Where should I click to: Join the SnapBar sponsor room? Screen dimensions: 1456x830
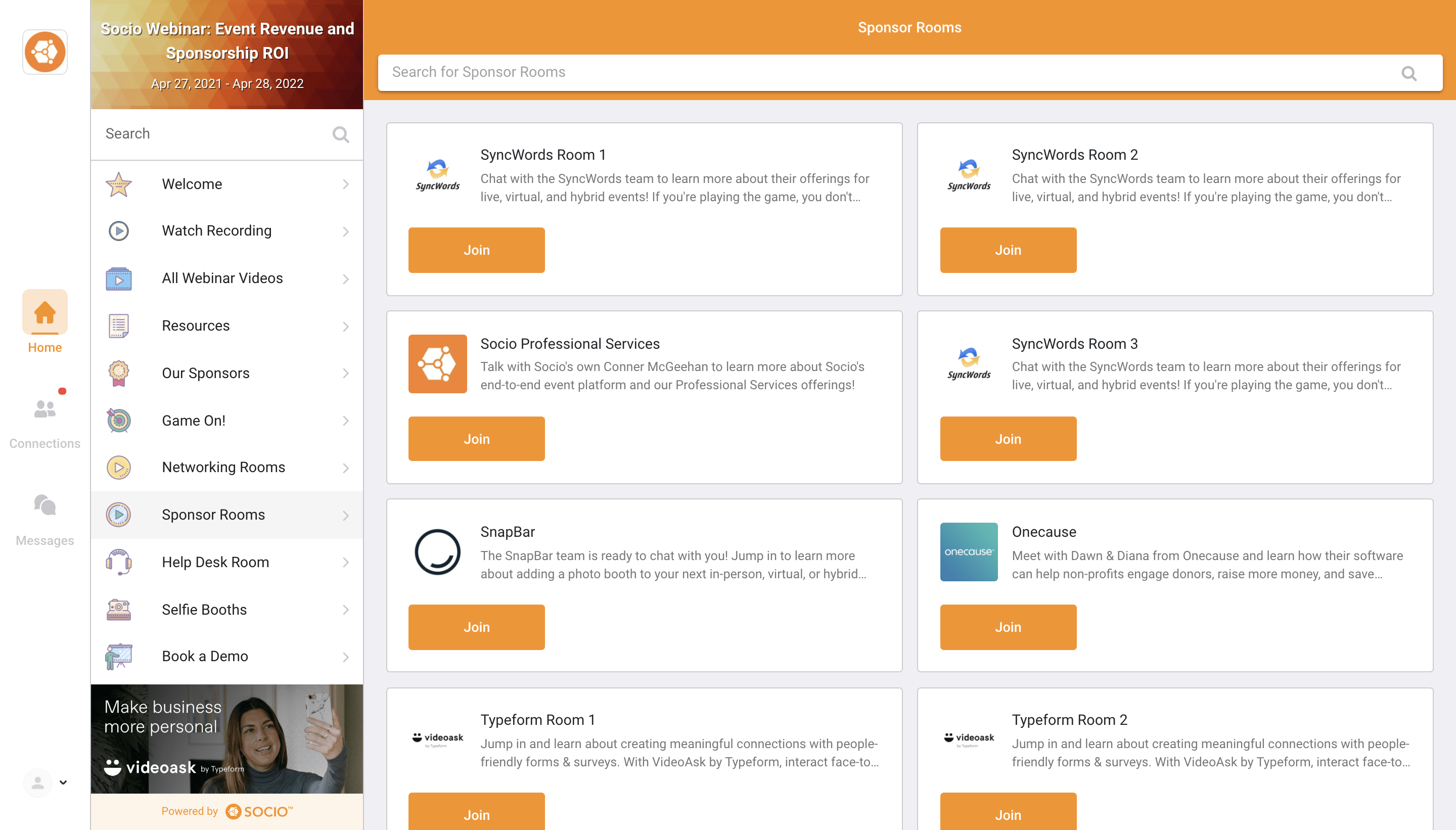click(477, 627)
